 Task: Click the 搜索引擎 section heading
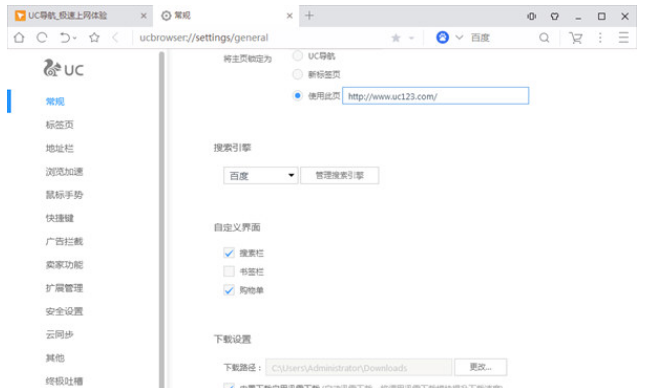(232, 148)
